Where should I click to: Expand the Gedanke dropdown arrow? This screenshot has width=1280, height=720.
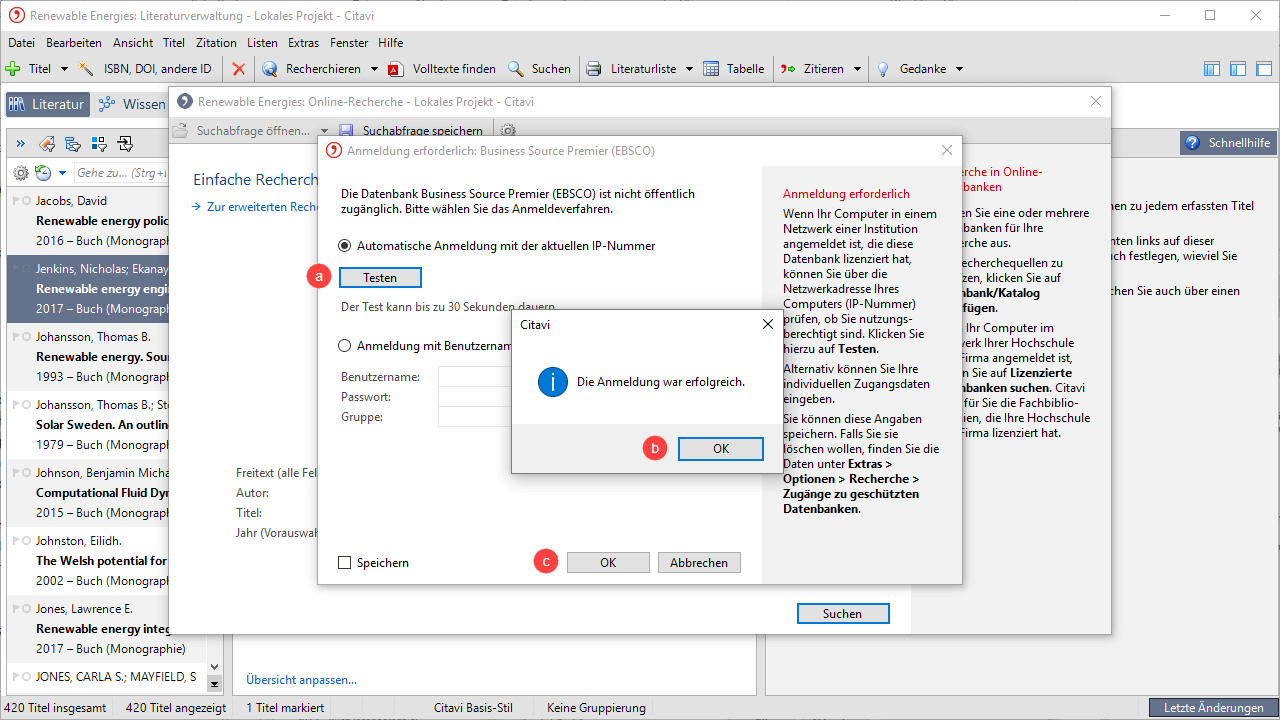point(959,69)
